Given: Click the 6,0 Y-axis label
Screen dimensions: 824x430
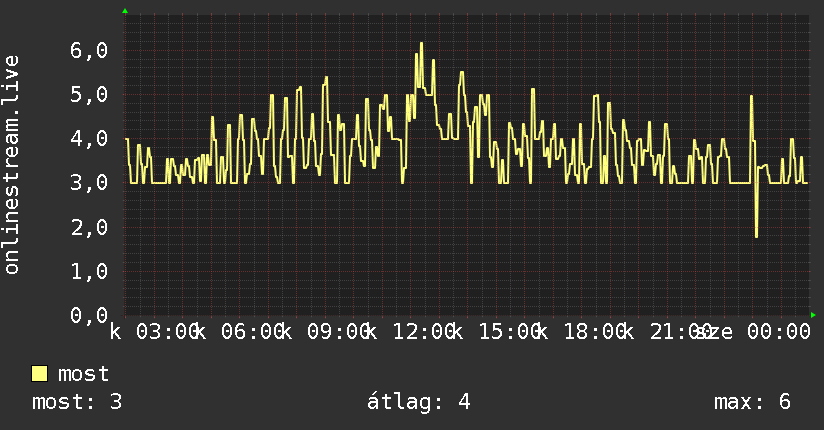Looking at the screenshot, I should (89, 51).
